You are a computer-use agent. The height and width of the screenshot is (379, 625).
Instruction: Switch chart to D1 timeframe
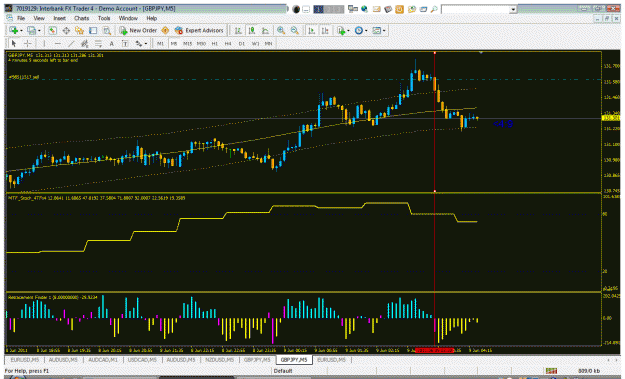242,43
